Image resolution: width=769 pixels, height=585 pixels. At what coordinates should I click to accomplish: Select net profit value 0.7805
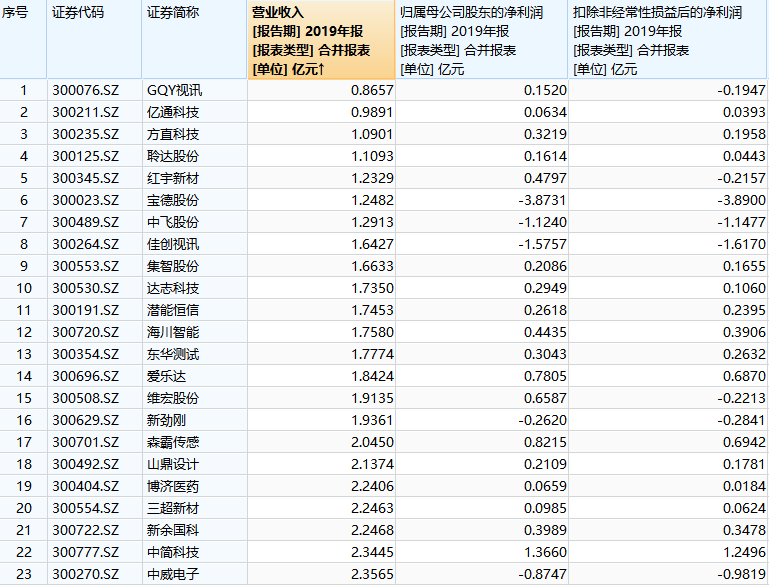tap(545, 377)
